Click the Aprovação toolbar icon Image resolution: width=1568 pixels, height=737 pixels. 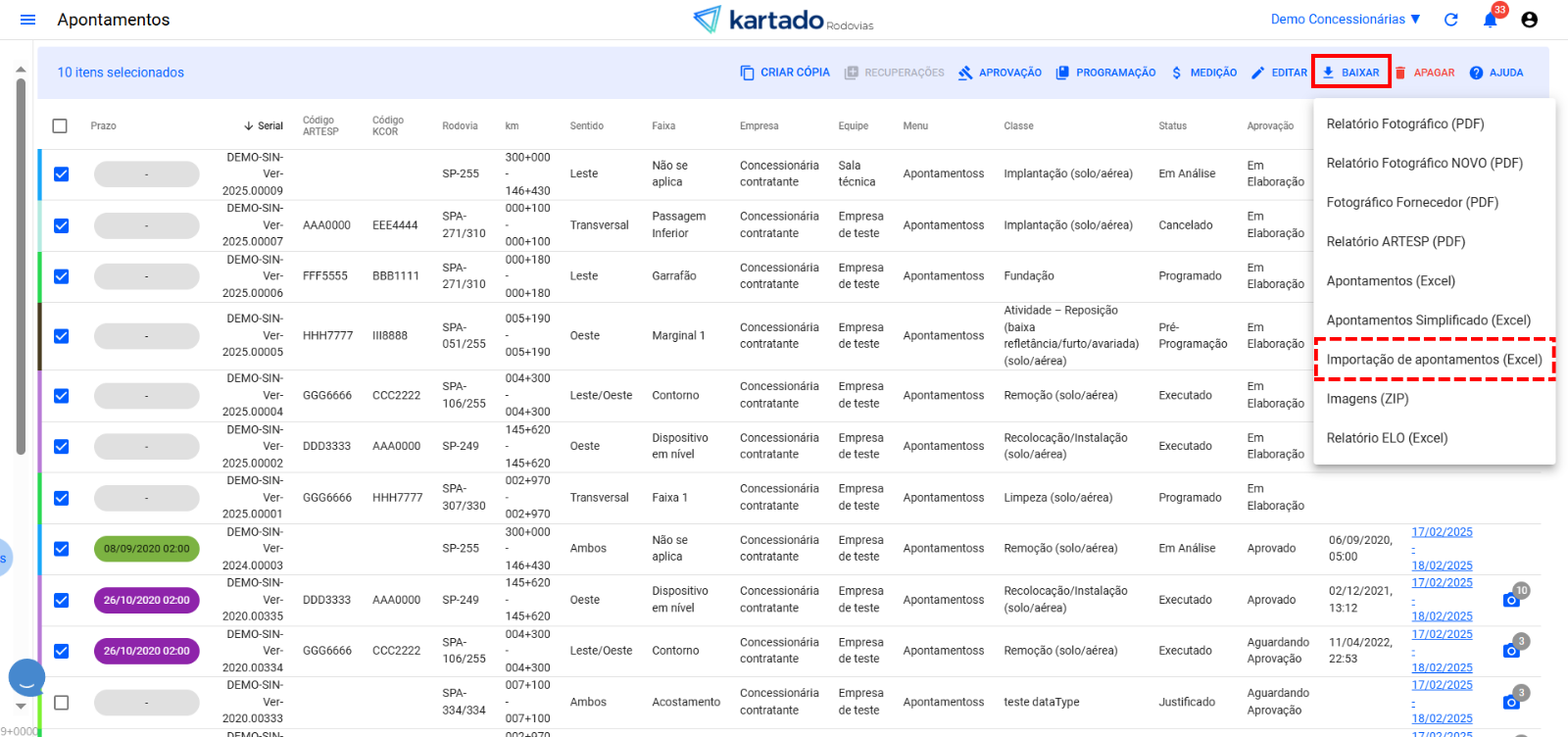point(965,73)
